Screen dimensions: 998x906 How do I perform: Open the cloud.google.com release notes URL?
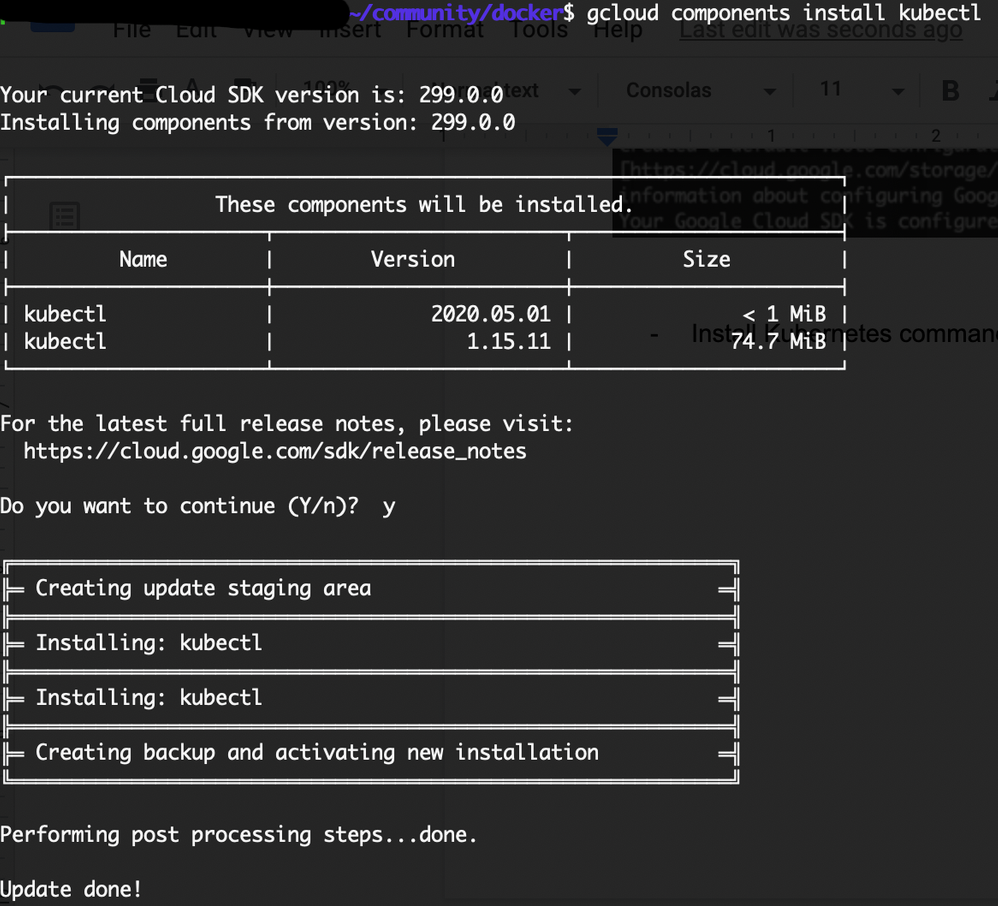point(275,451)
